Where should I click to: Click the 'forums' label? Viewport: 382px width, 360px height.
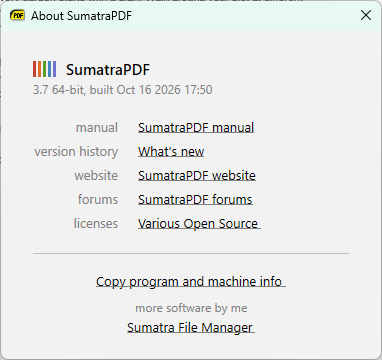(98, 200)
